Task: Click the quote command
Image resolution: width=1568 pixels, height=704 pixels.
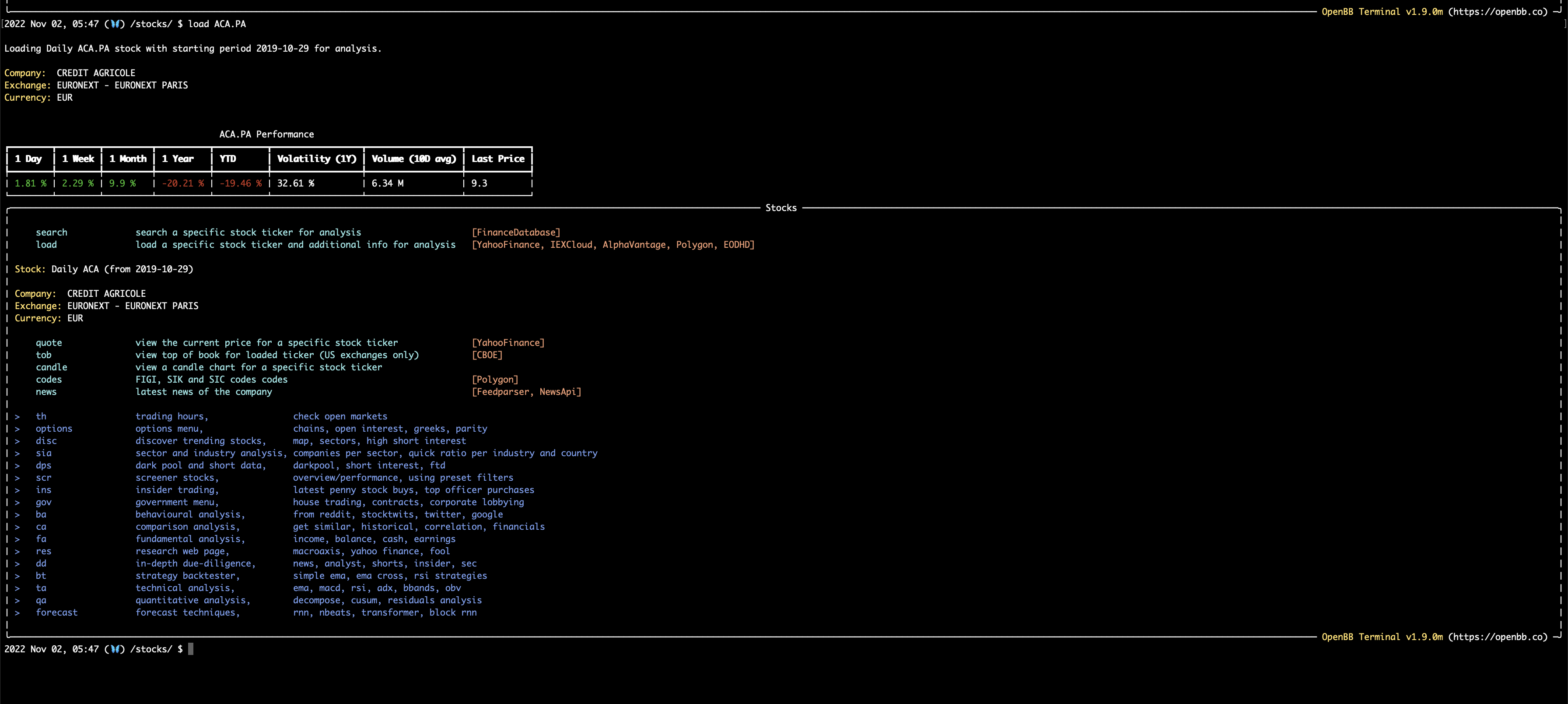Action: click(49, 342)
